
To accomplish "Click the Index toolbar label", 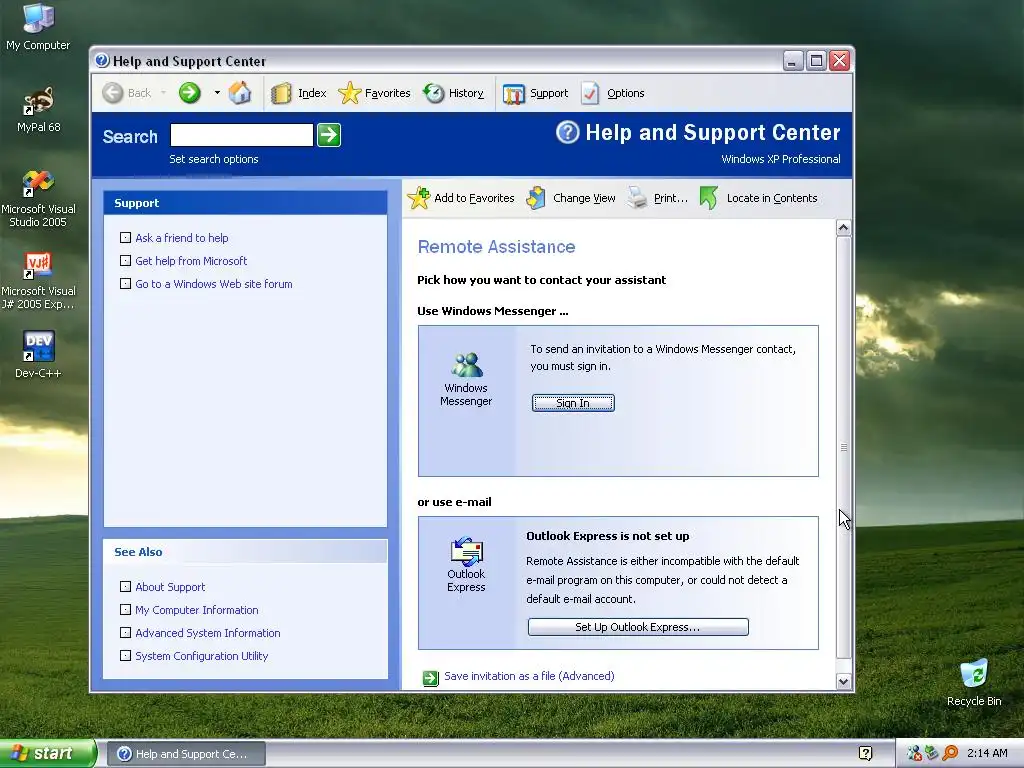I will click(x=312, y=93).
